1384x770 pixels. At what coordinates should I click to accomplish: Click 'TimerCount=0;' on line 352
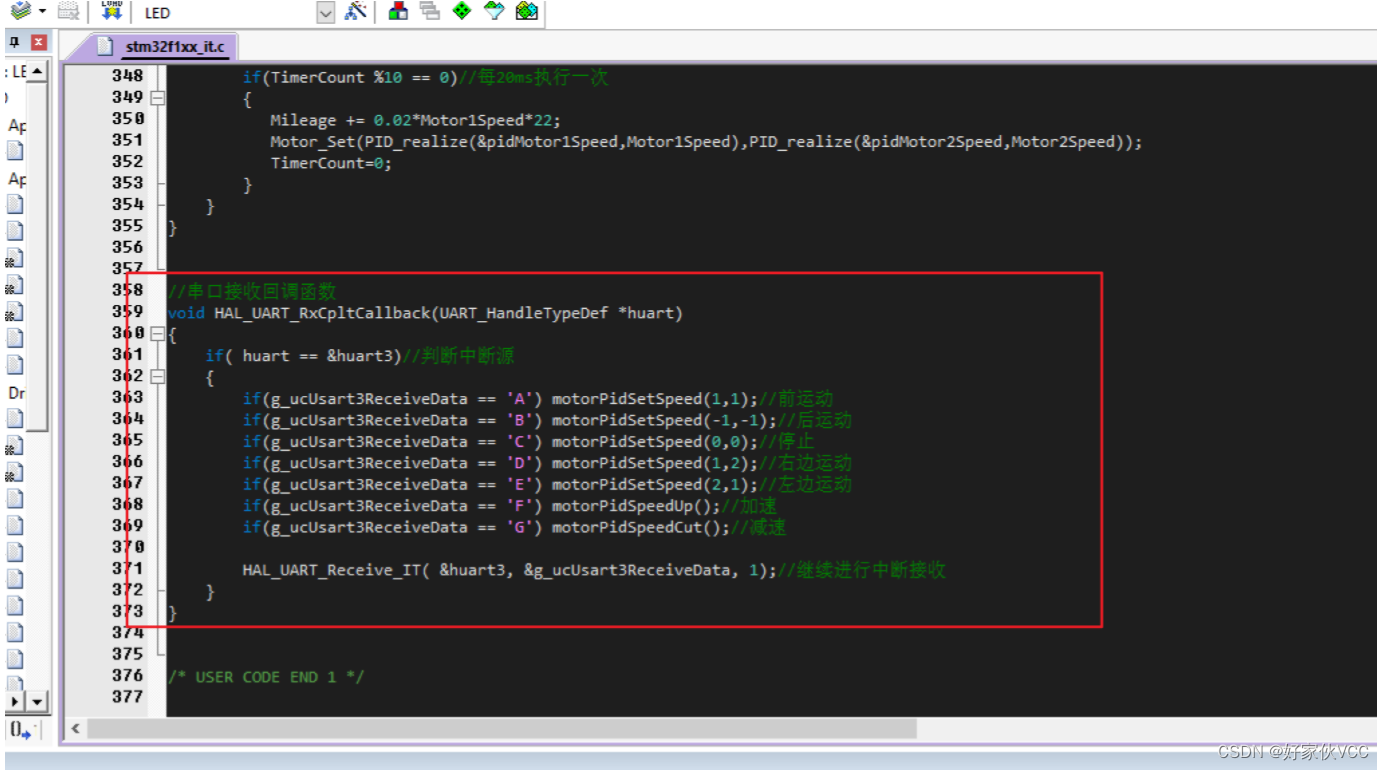click(331, 163)
